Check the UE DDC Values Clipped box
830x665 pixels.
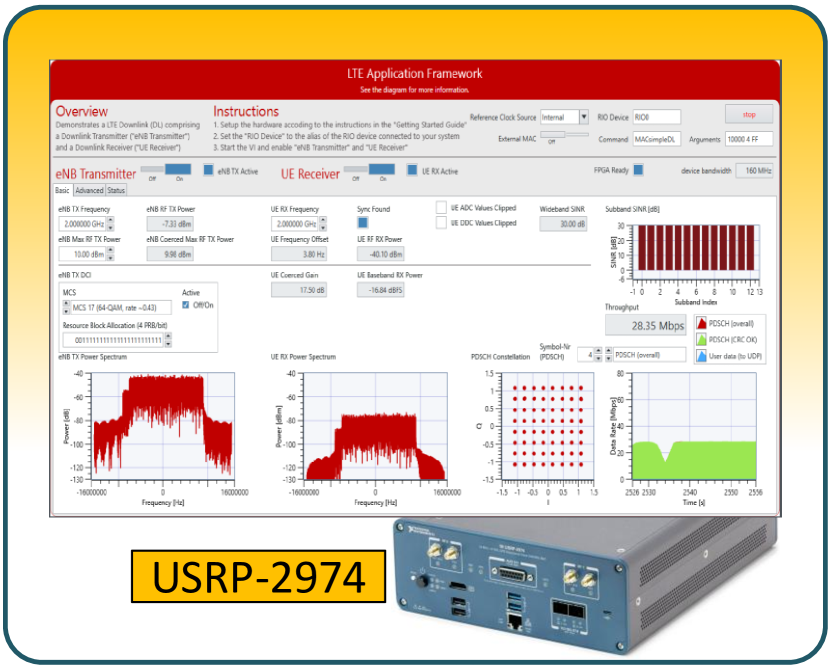(x=441, y=223)
